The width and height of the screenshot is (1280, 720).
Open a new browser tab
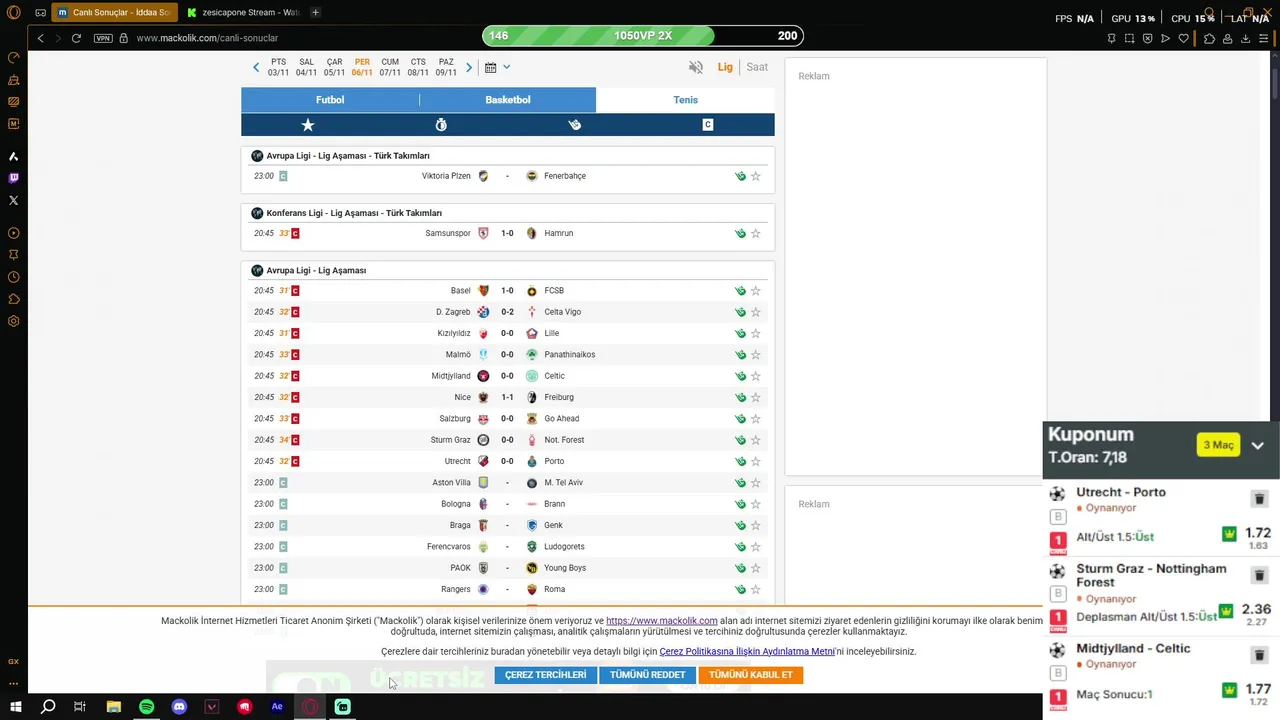coord(315,13)
